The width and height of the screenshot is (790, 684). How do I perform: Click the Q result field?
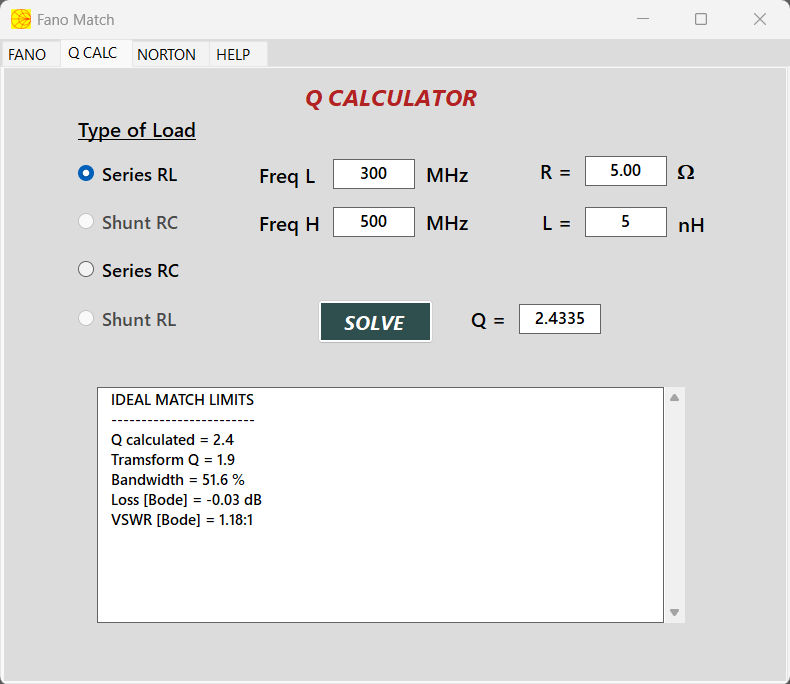click(559, 320)
